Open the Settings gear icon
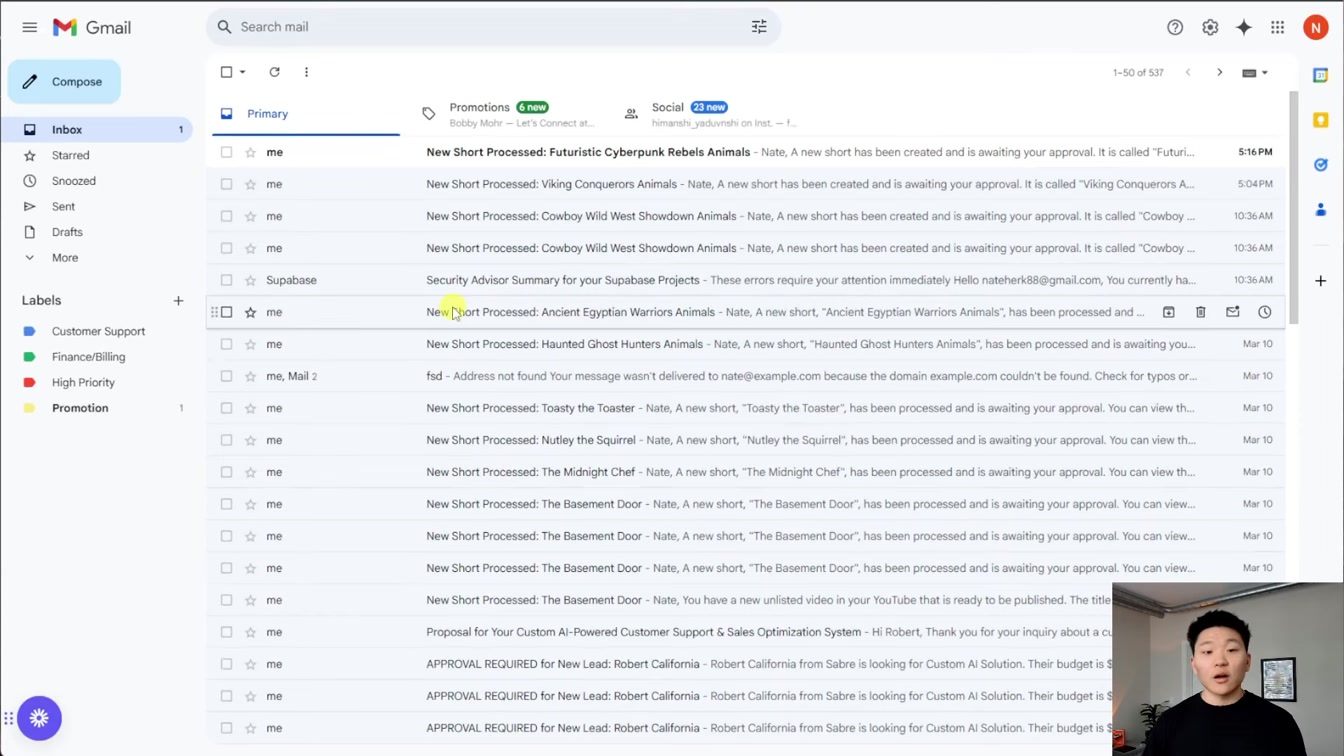Viewport: 1344px width, 756px height. tap(1210, 27)
